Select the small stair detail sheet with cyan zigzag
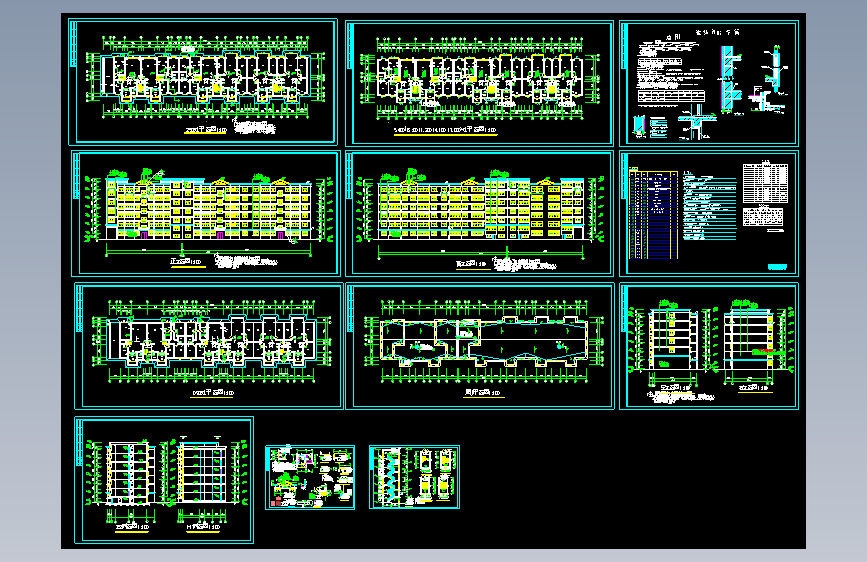This screenshot has height=562, width=867. [x=414, y=477]
